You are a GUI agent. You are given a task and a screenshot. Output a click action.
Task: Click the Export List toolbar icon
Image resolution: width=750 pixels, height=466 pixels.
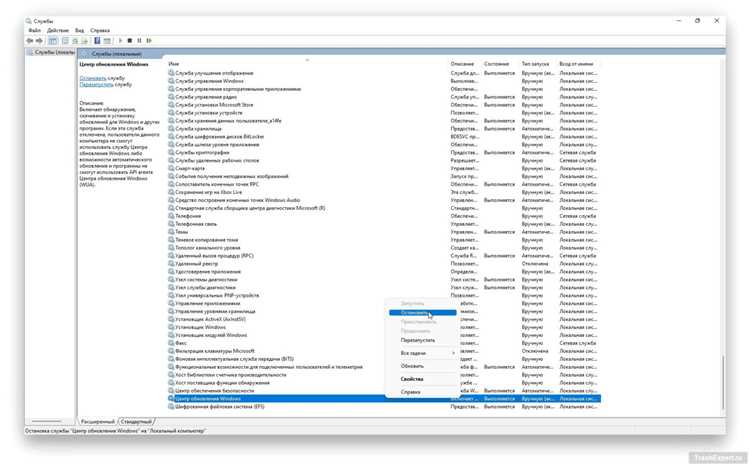(85, 41)
